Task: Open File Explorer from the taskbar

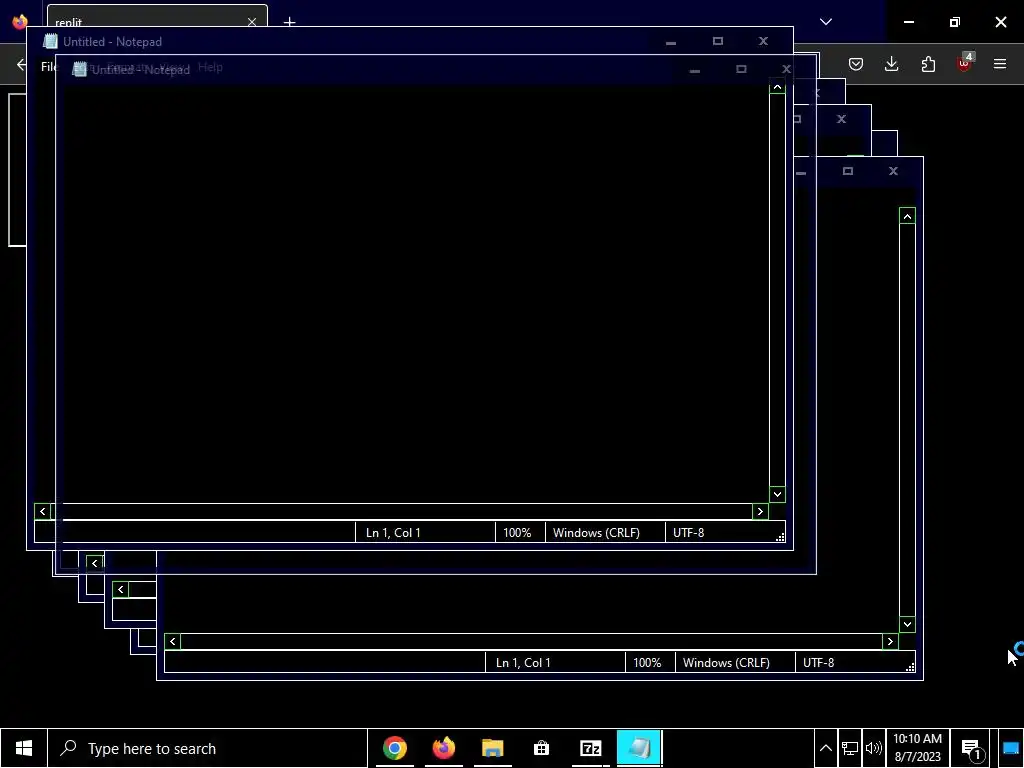Action: (492, 748)
